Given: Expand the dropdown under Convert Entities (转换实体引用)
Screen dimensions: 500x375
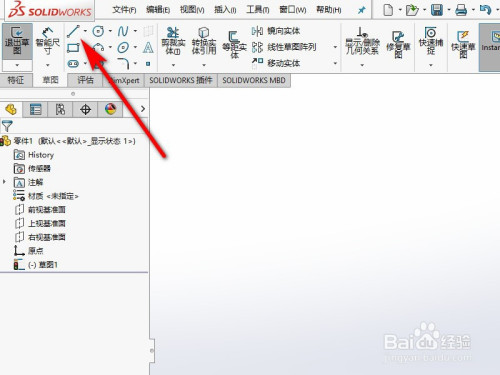Looking at the screenshot, I should pyautogui.click(x=204, y=65).
